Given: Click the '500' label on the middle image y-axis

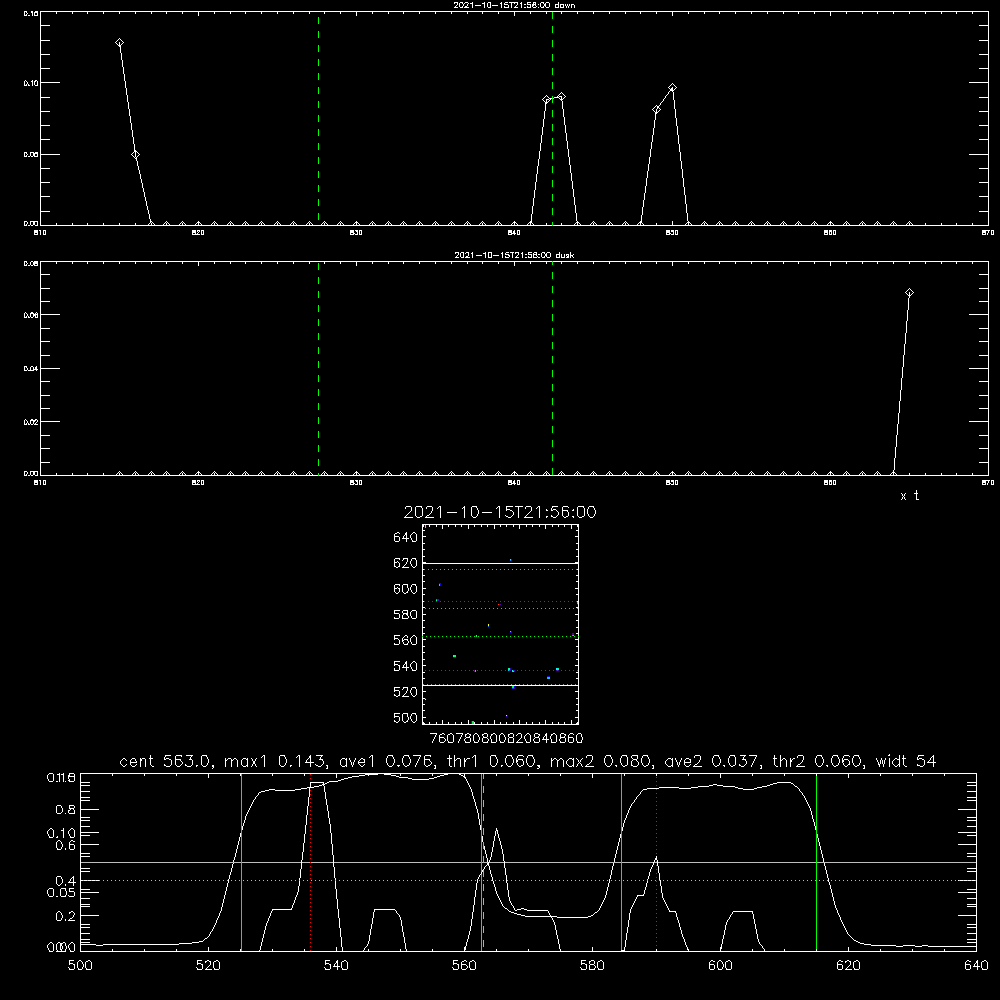Looking at the screenshot, I should click(x=406, y=718).
